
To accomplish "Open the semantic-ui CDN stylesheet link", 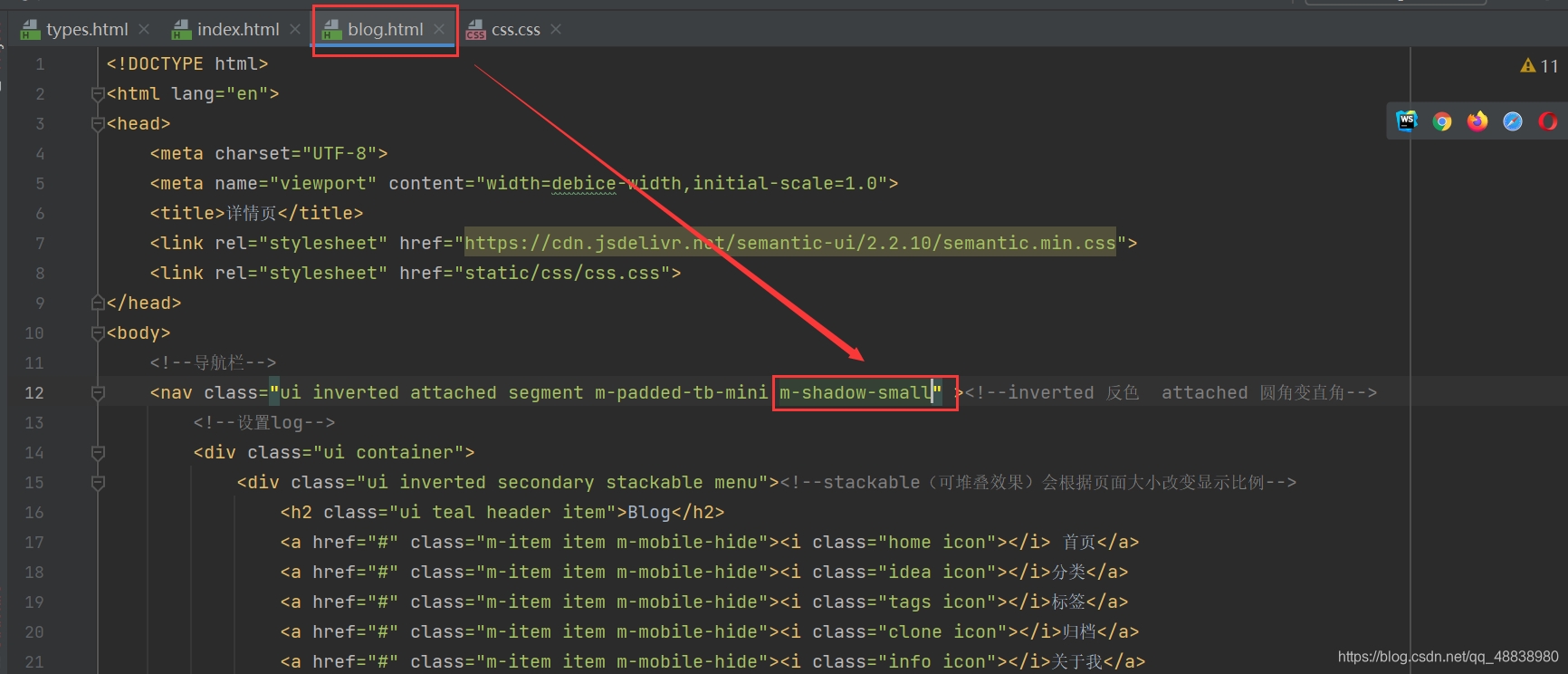I will click(790, 243).
